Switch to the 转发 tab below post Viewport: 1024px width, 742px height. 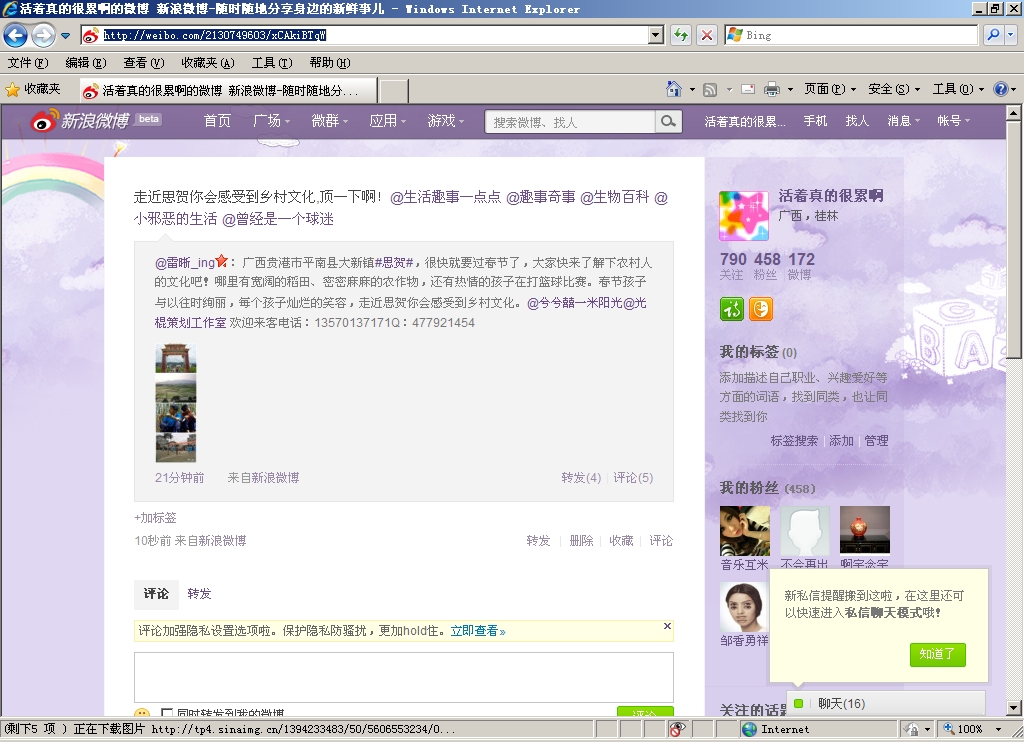click(x=199, y=594)
